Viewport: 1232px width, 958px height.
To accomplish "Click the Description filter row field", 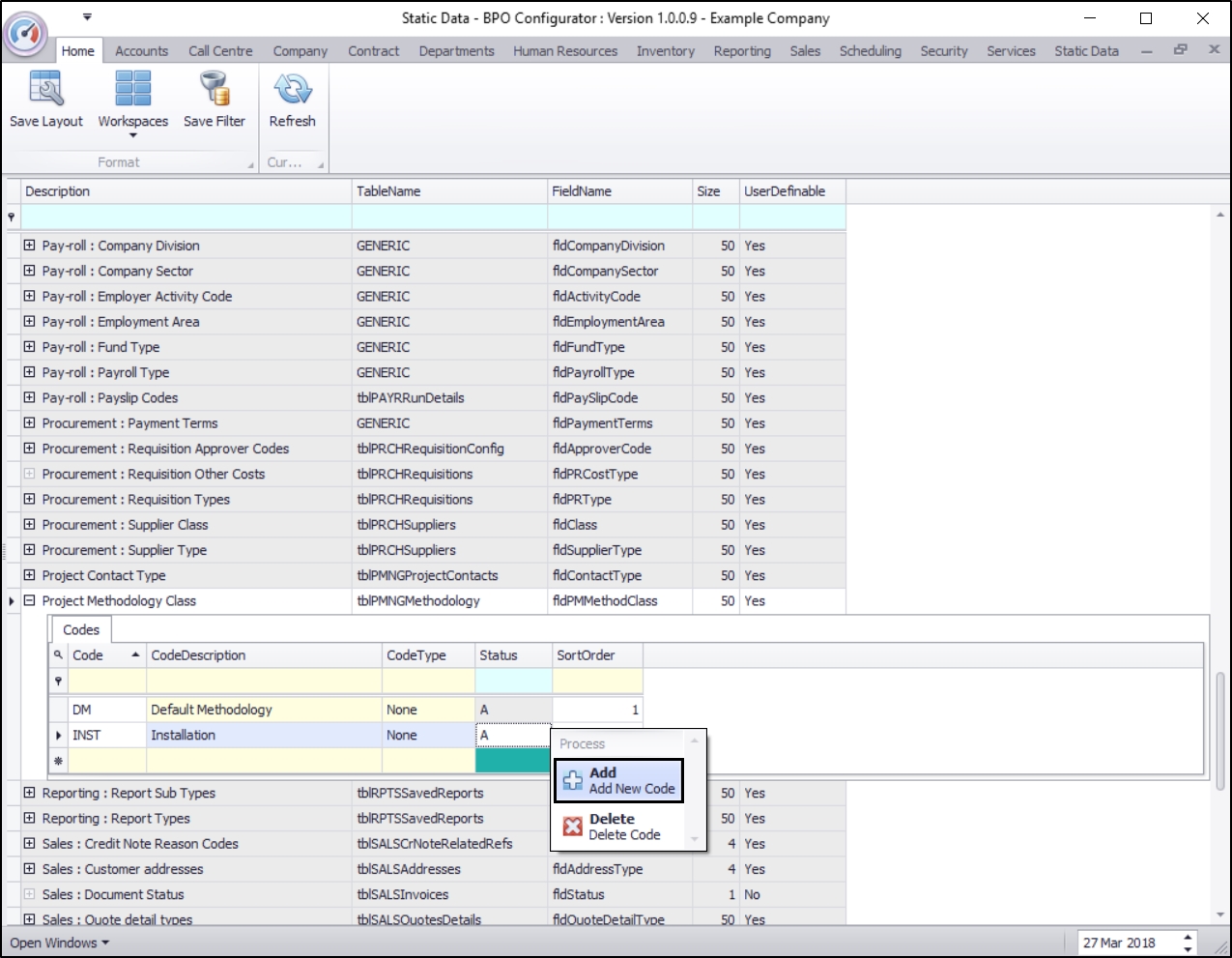I will click(x=186, y=218).
